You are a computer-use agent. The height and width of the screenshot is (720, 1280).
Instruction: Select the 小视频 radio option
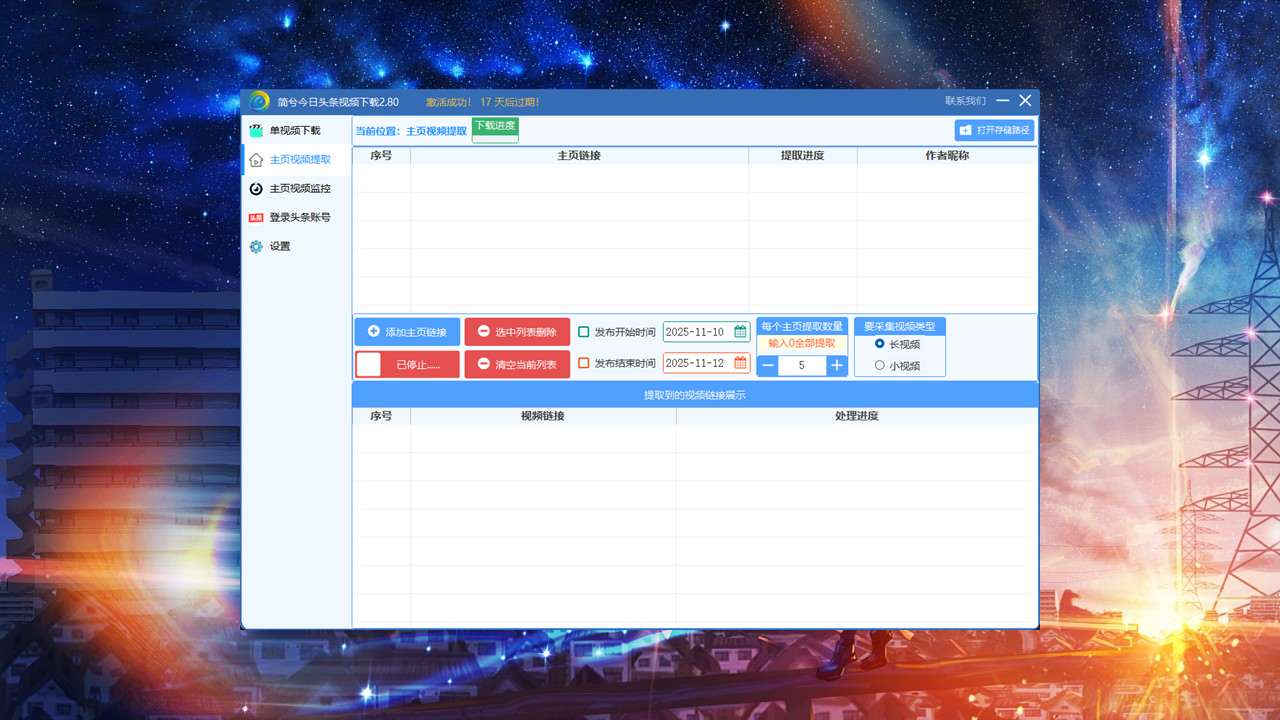tap(880, 366)
